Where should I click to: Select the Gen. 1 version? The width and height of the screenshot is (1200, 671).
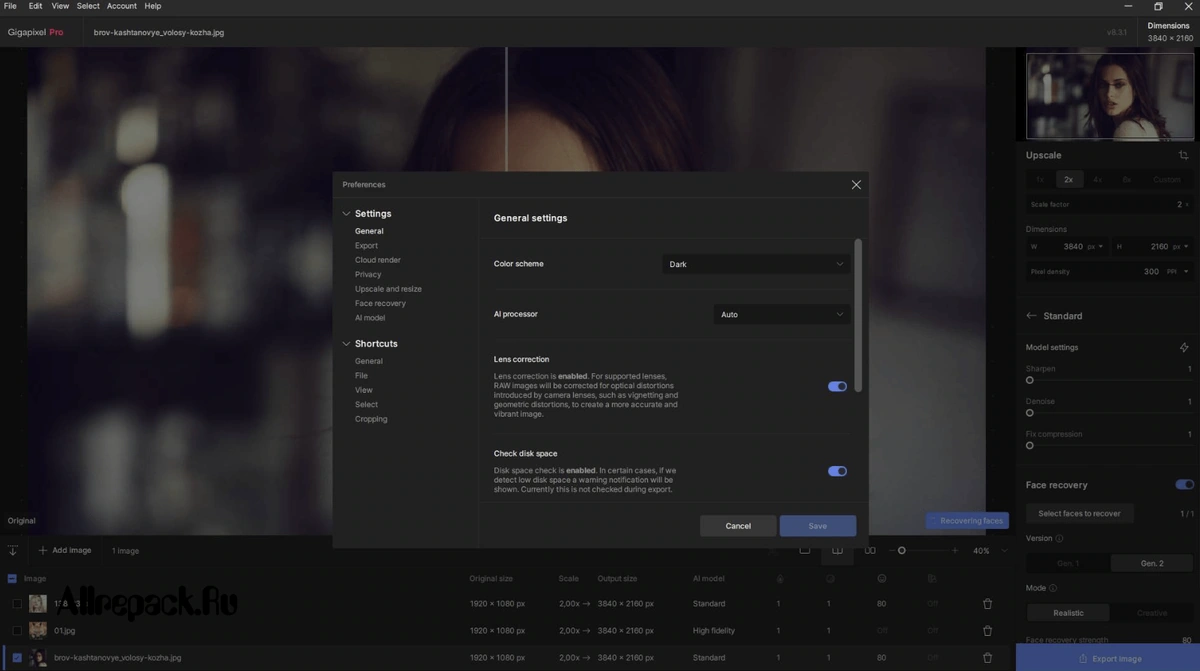coord(1068,564)
